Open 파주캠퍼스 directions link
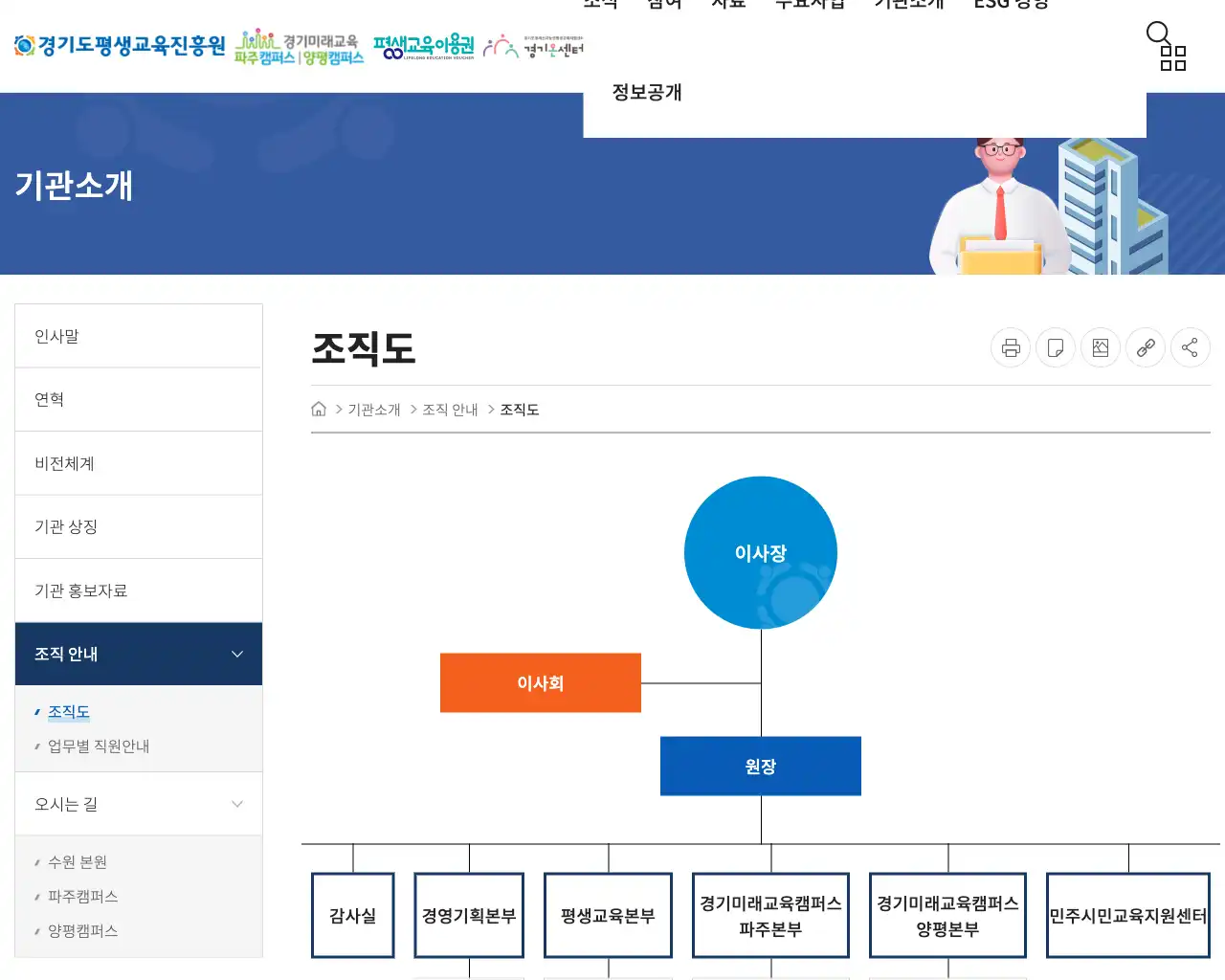This screenshot has width=1225, height=980. point(83,896)
